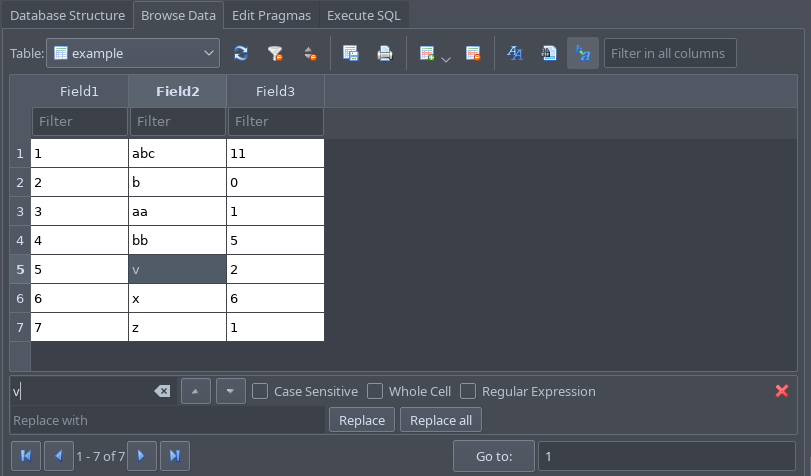
Task: Clear all filters using the funnel icon
Action: 275,53
